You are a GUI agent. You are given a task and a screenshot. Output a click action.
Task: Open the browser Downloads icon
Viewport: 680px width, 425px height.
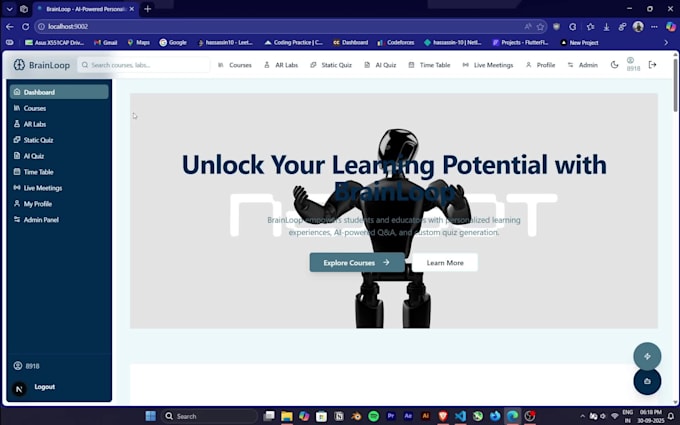tap(606, 27)
